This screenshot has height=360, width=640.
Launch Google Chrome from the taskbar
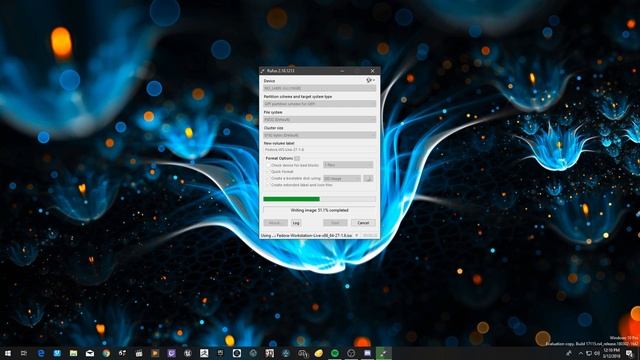click(106, 353)
